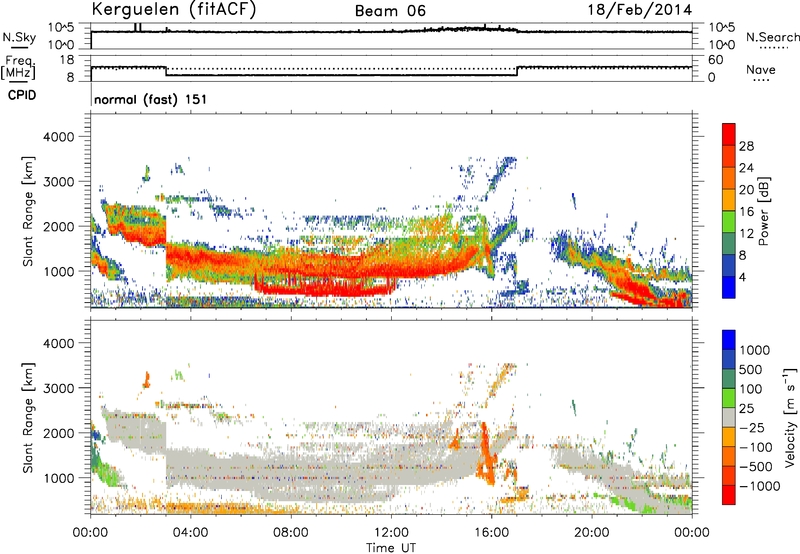The height and width of the screenshot is (554, 800).
Task: Click the velocity colorbar red segment at -1000
Action: (x=729, y=495)
